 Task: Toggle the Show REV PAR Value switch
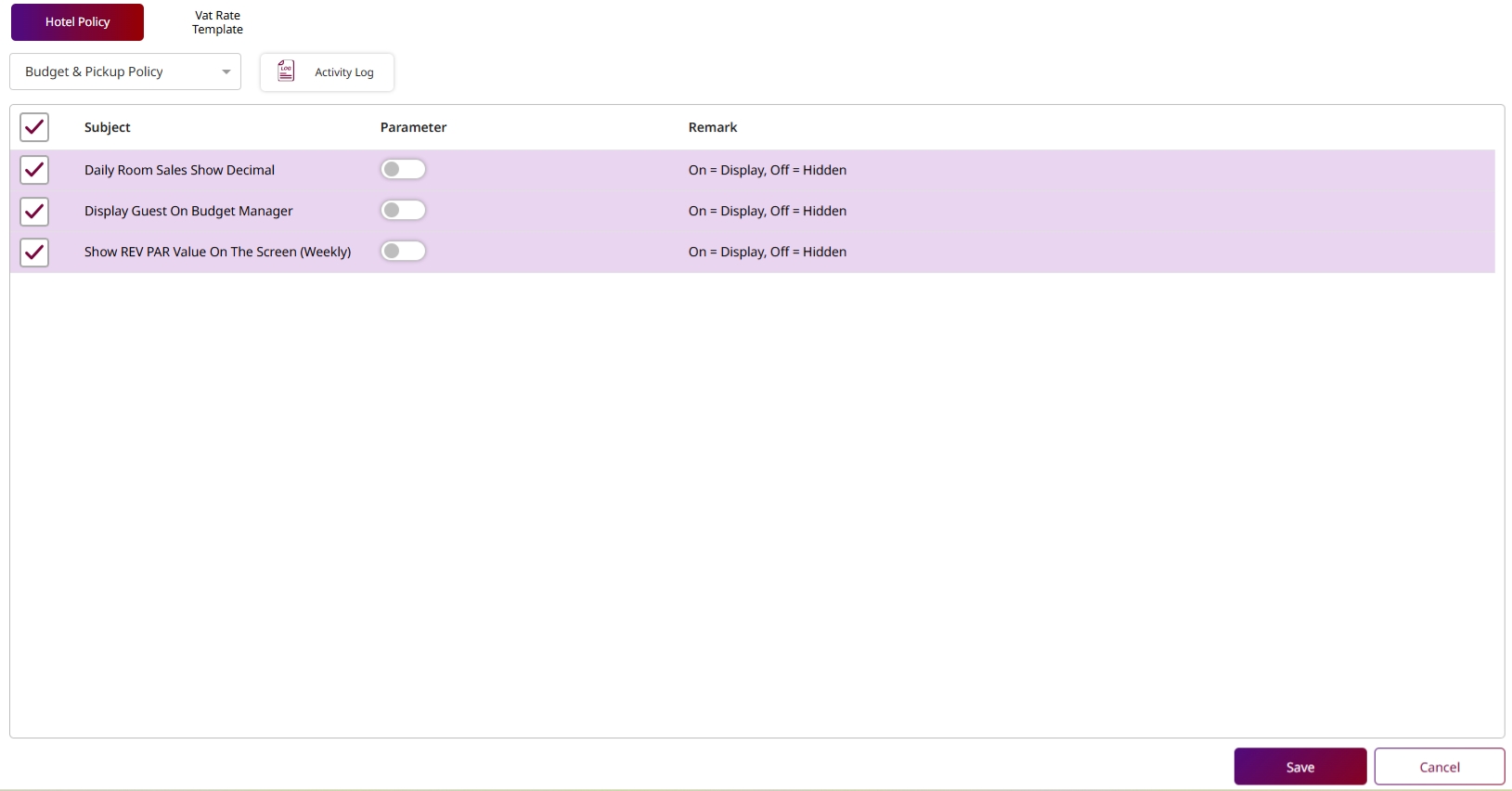coord(403,251)
